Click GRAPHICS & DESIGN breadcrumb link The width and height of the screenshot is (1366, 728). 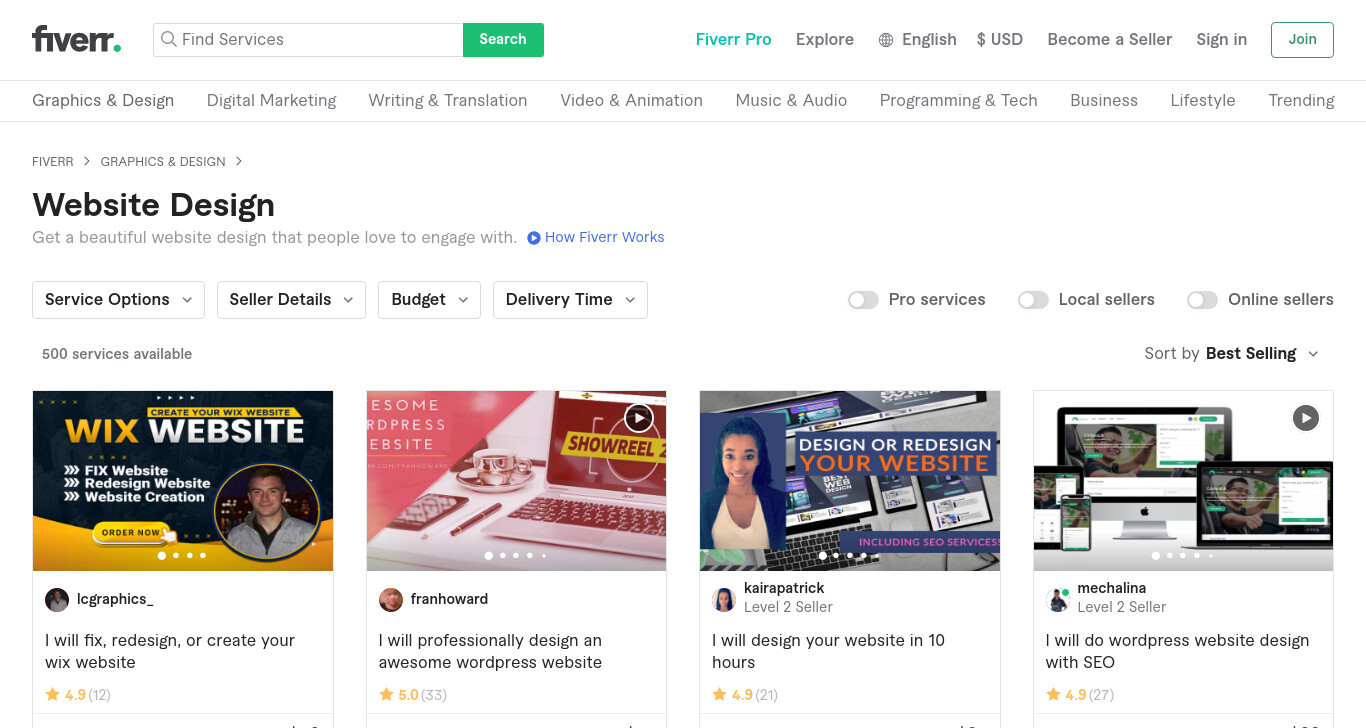163,161
